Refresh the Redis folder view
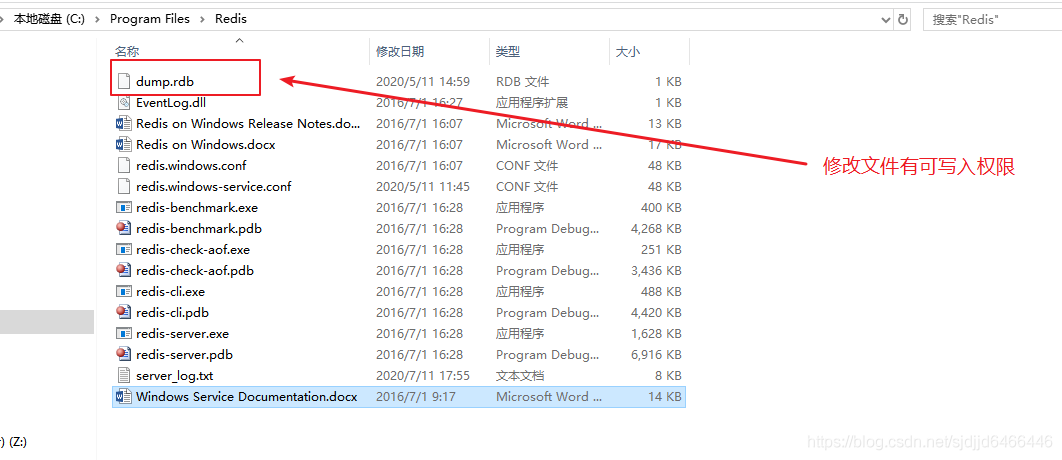 903,20
